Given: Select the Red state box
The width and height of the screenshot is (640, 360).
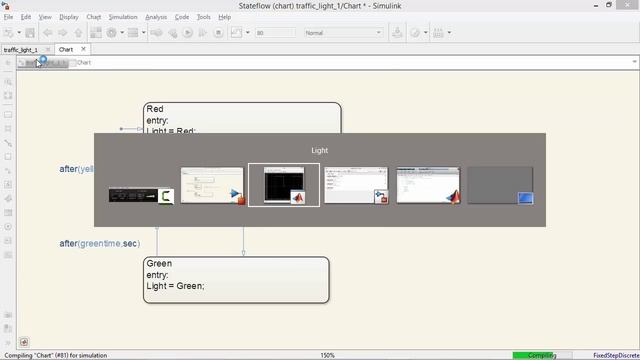Looking at the screenshot, I should 242,118.
